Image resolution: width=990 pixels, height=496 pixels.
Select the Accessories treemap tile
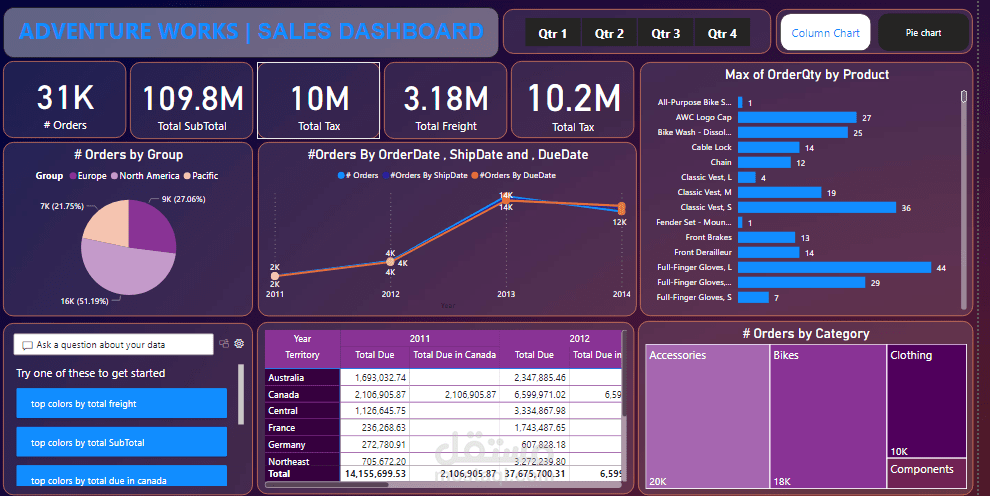click(x=707, y=416)
